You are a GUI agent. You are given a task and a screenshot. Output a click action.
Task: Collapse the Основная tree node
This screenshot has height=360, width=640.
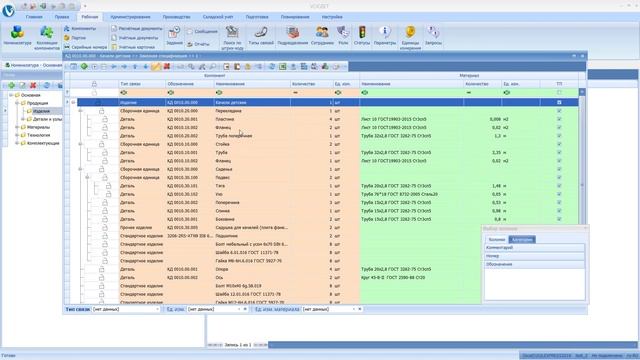(11, 95)
